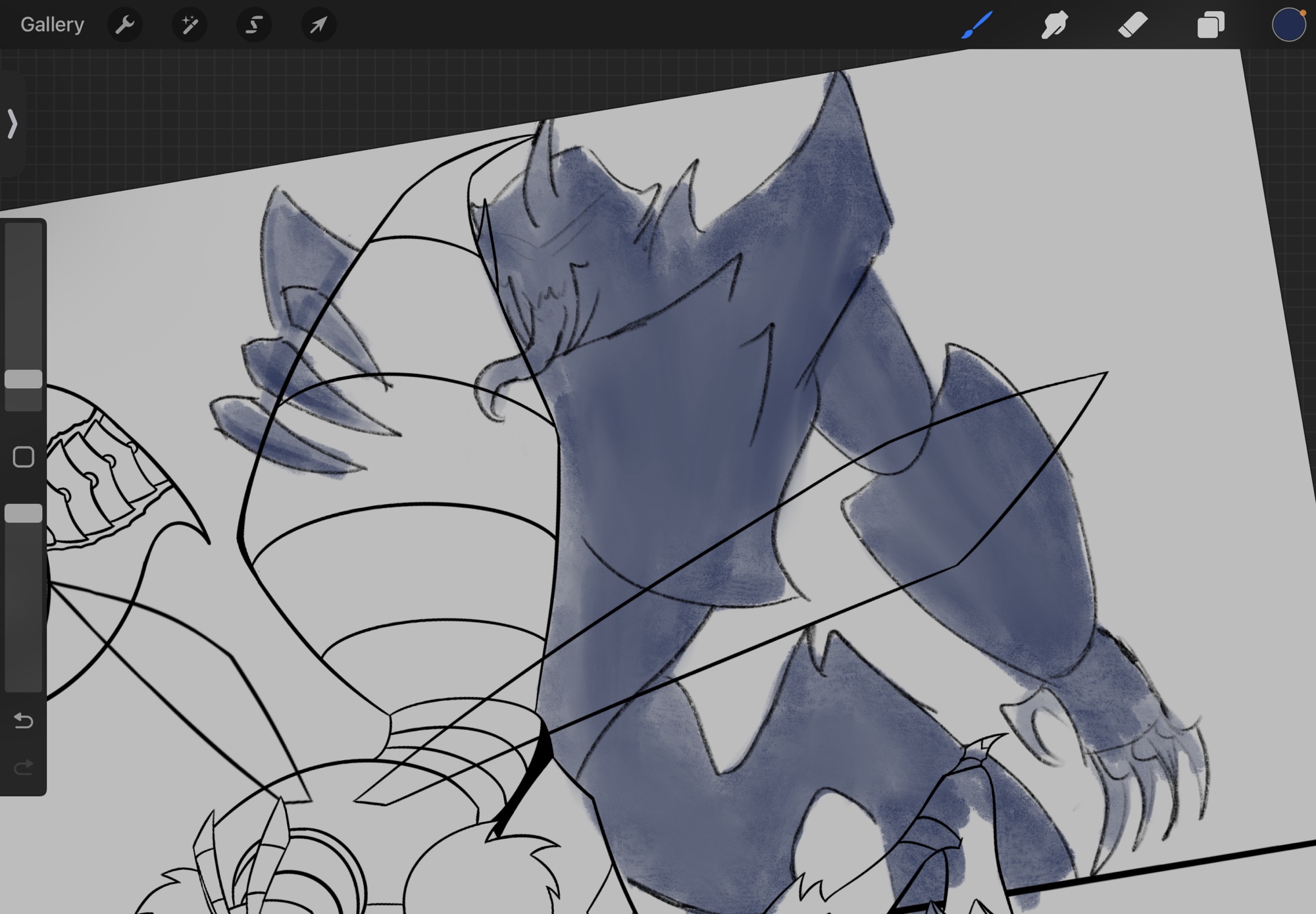Redo with the grayed arrow

coord(24,767)
